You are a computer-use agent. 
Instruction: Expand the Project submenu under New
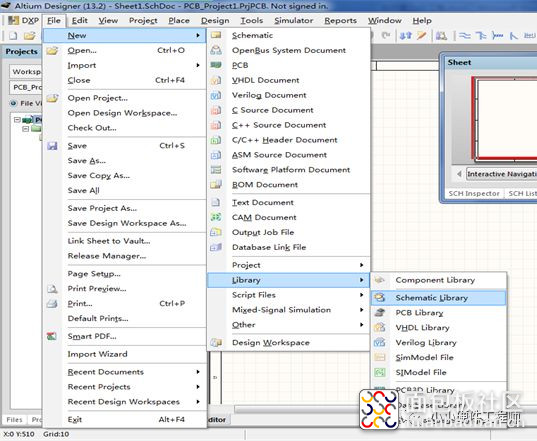pyautogui.click(x=362, y=265)
